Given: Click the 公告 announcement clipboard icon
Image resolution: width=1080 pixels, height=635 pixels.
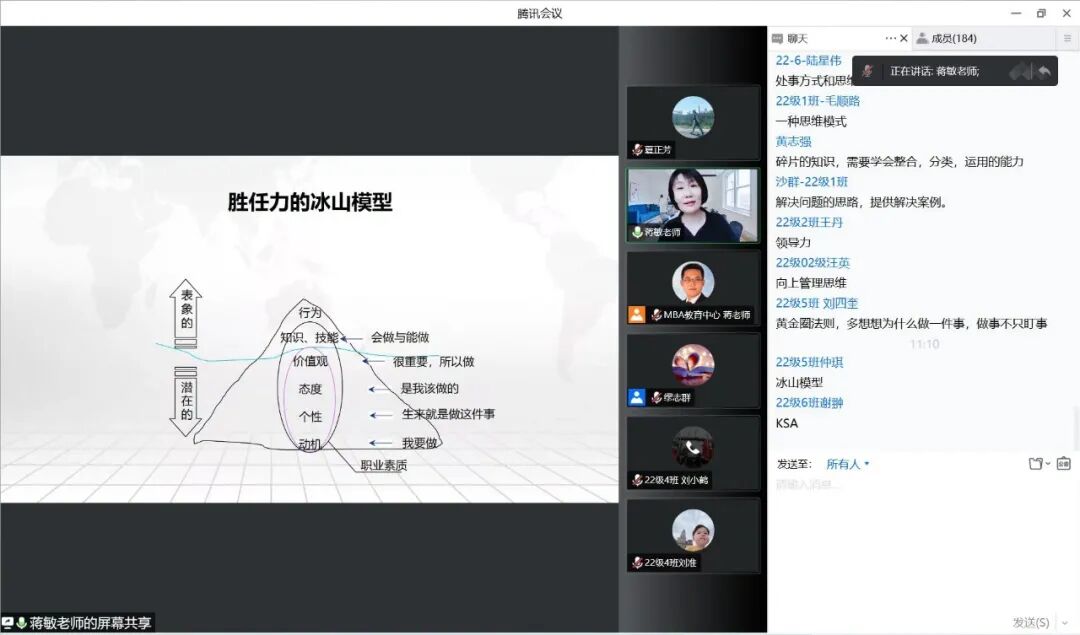Looking at the screenshot, I should click(x=1063, y=463).
